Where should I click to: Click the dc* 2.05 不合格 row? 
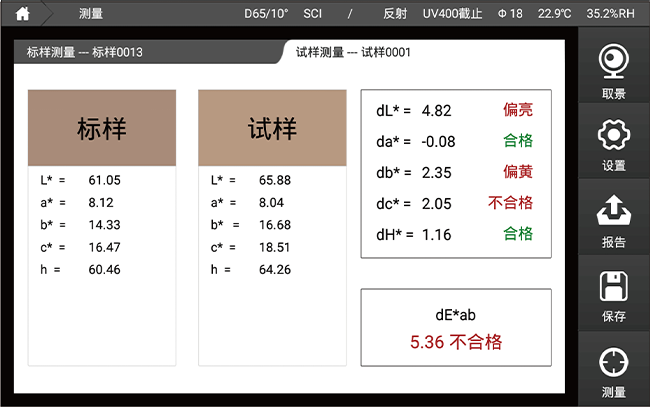click(455, 203)
